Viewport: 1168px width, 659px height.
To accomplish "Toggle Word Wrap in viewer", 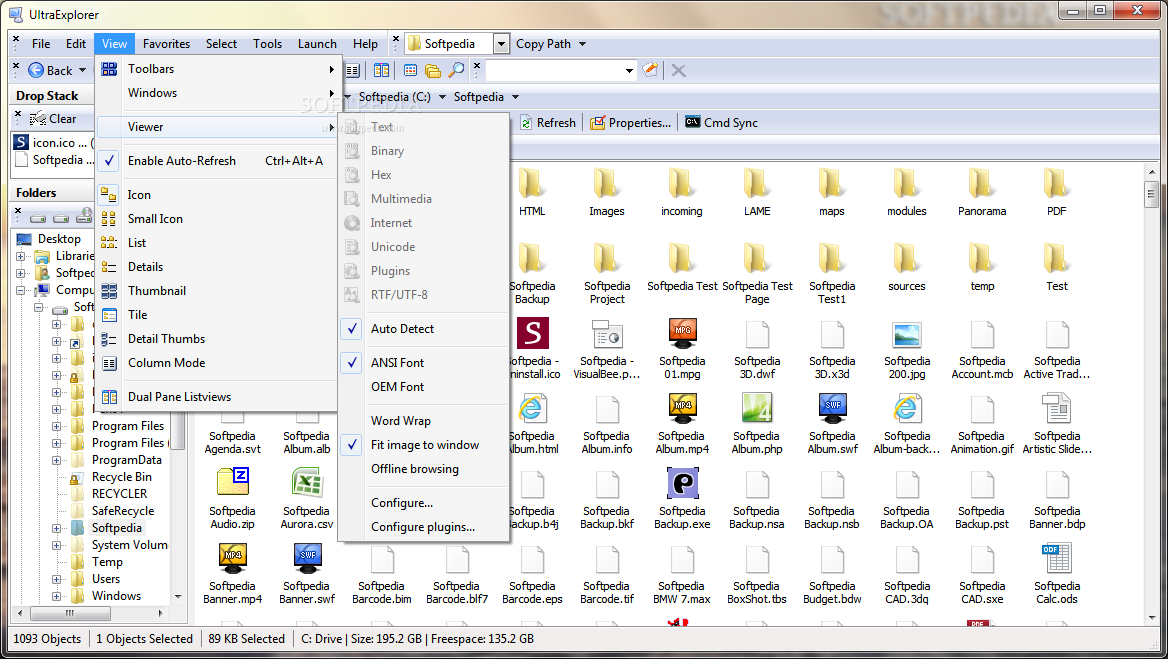I will click(x=424, y=421).
